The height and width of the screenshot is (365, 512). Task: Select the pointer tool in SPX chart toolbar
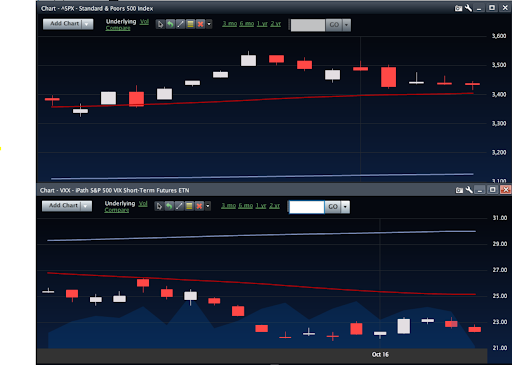(x=160, y=24)
